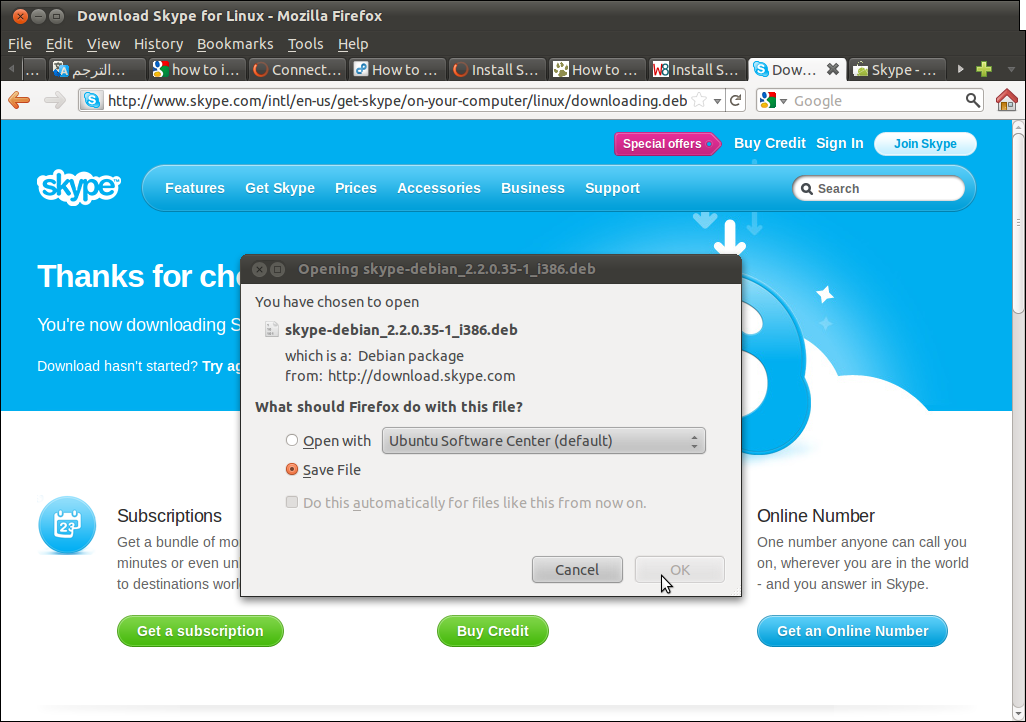The height and width of the screenshot is (722, 1026).
Task: Open the Features navigation item
Action: tap(194, 188)
